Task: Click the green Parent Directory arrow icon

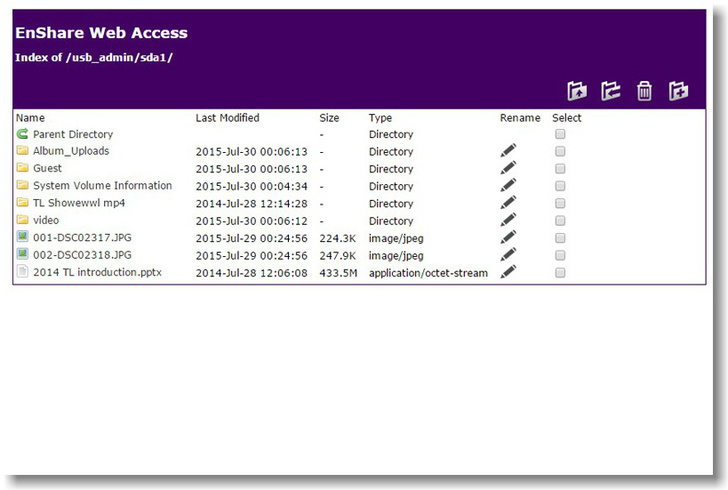Action: click(22, 134)
